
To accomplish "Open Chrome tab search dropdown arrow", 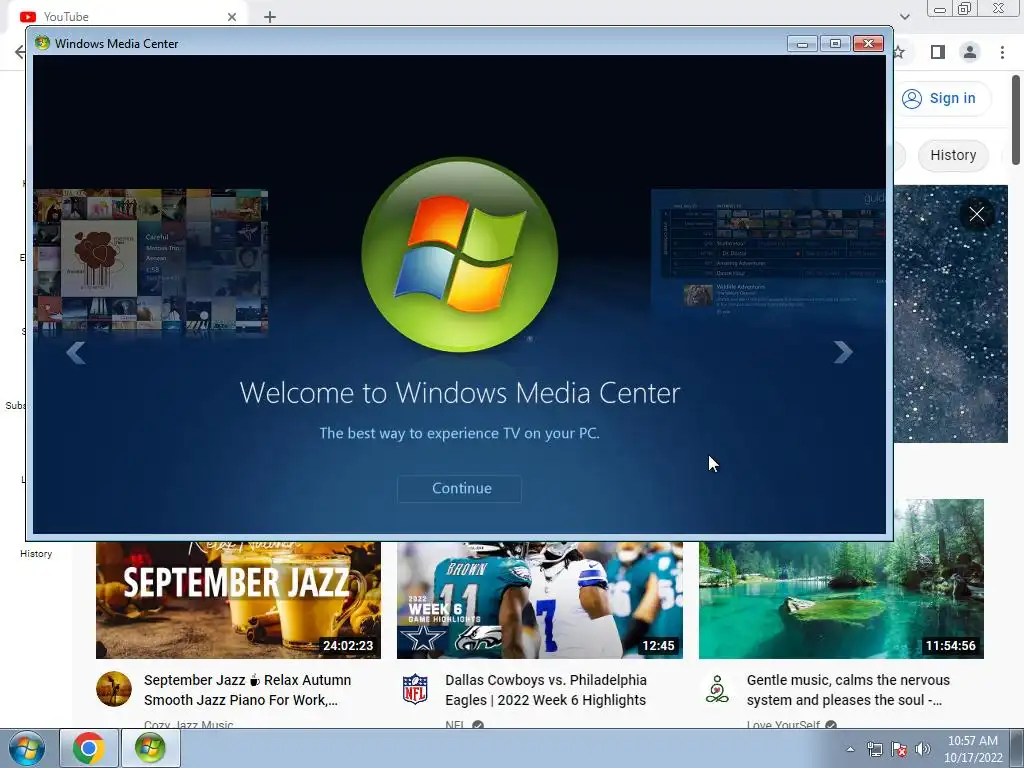I will [904, 17].
